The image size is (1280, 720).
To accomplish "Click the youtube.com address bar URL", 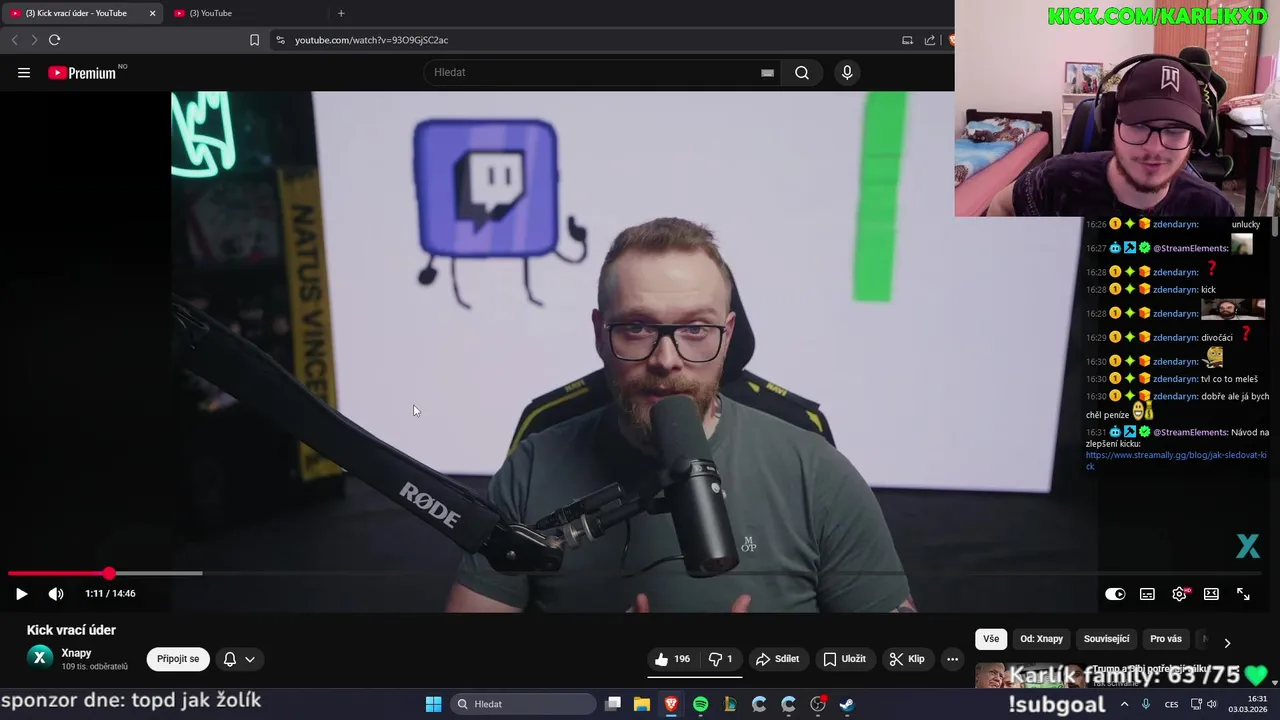I will [371, 40].
